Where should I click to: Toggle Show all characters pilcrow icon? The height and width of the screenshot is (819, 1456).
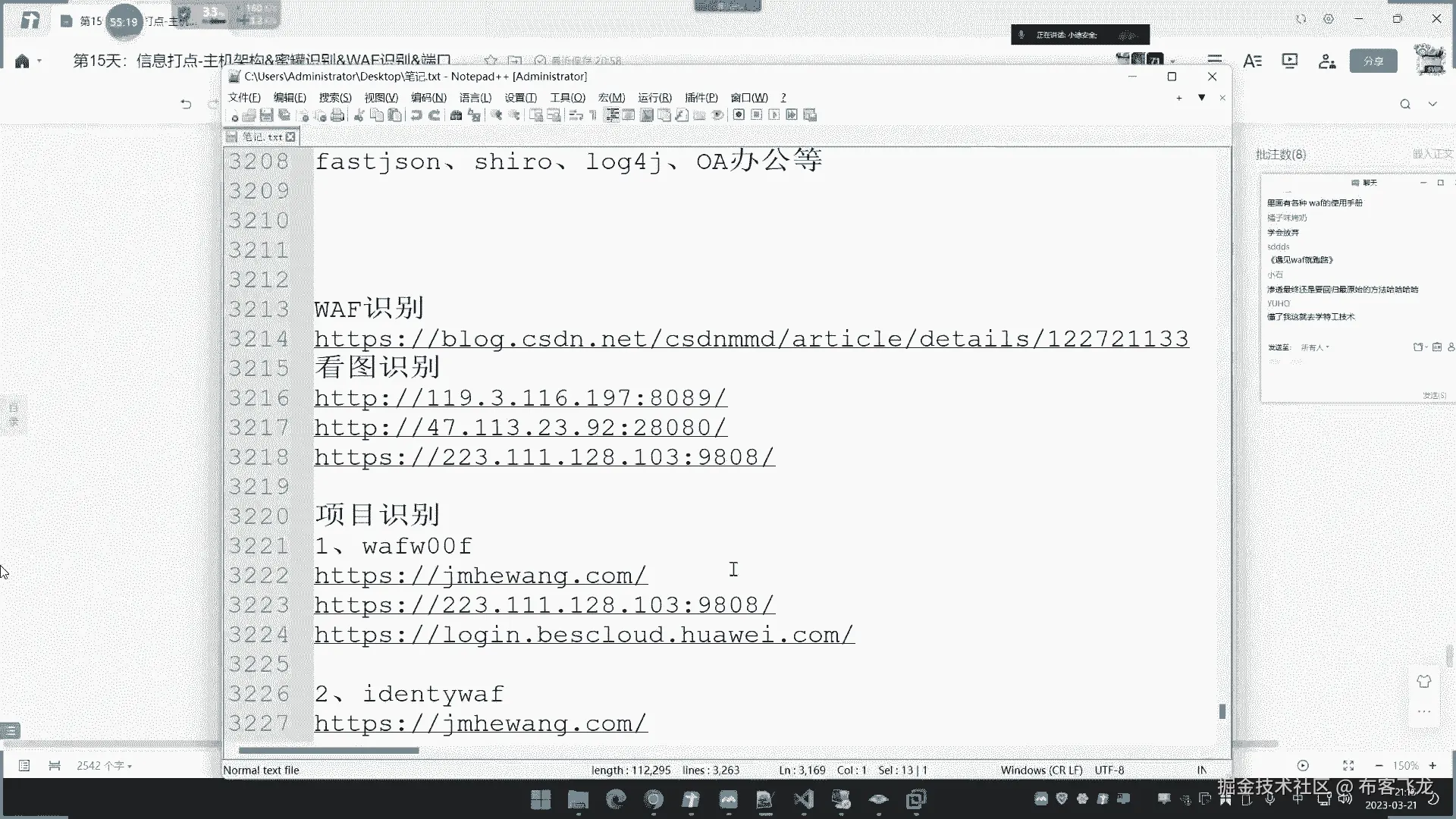click(593, 115)
